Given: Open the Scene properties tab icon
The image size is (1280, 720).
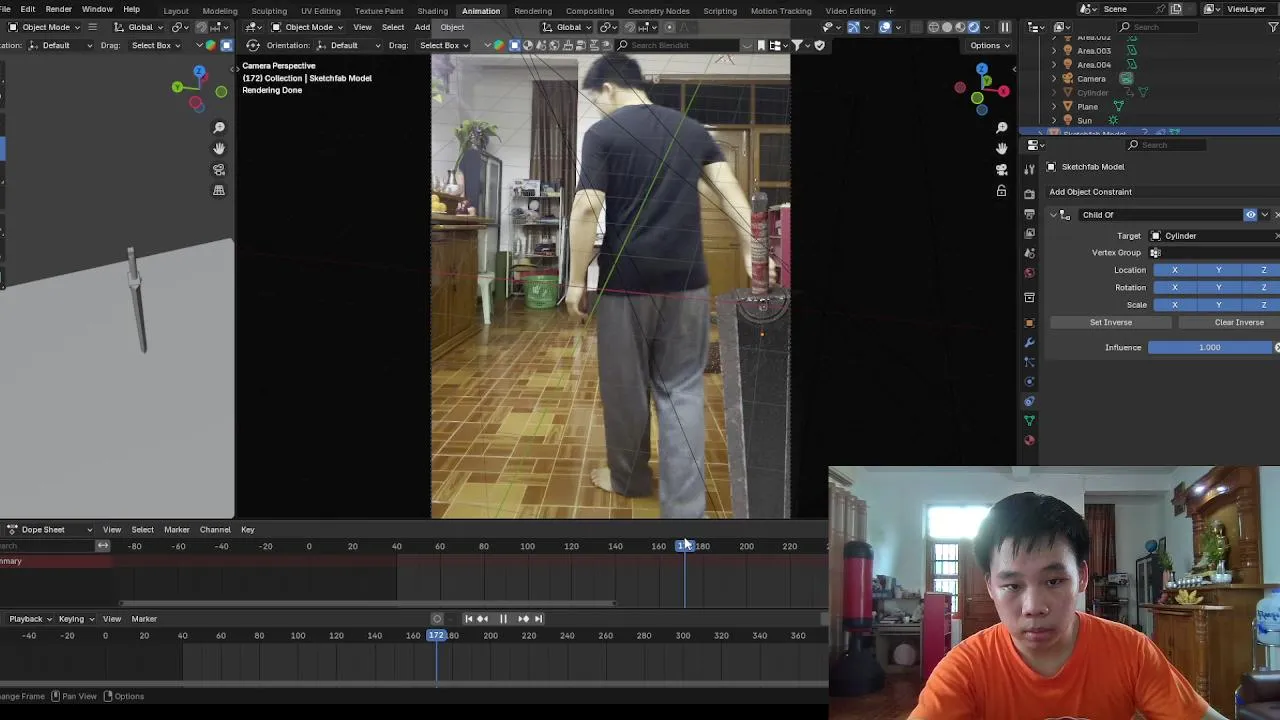Looking at the screenshot, I should 1029,253.
